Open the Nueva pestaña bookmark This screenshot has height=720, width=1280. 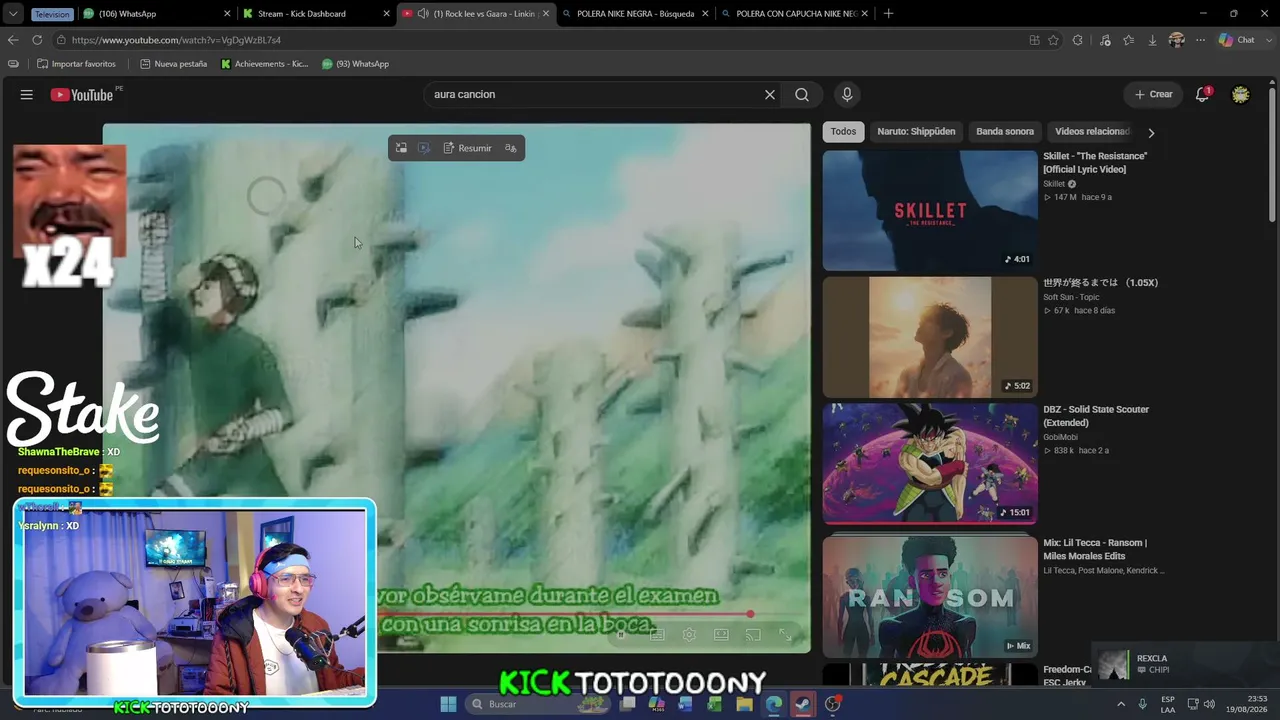(x=173, y=64)
